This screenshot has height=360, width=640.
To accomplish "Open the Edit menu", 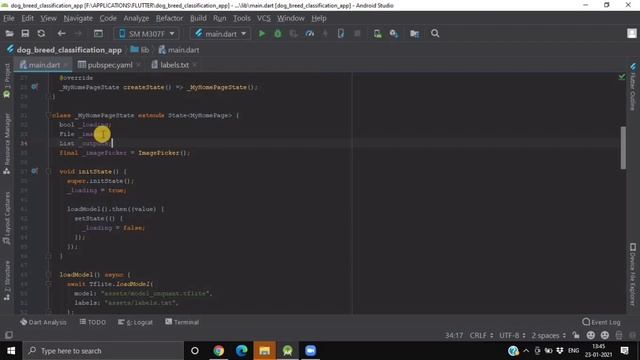I will (27, 18).
